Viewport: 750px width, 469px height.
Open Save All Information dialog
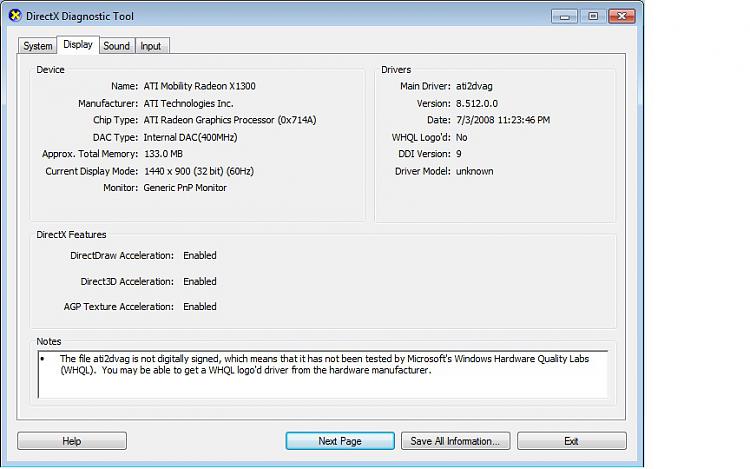tap(455, 441)
